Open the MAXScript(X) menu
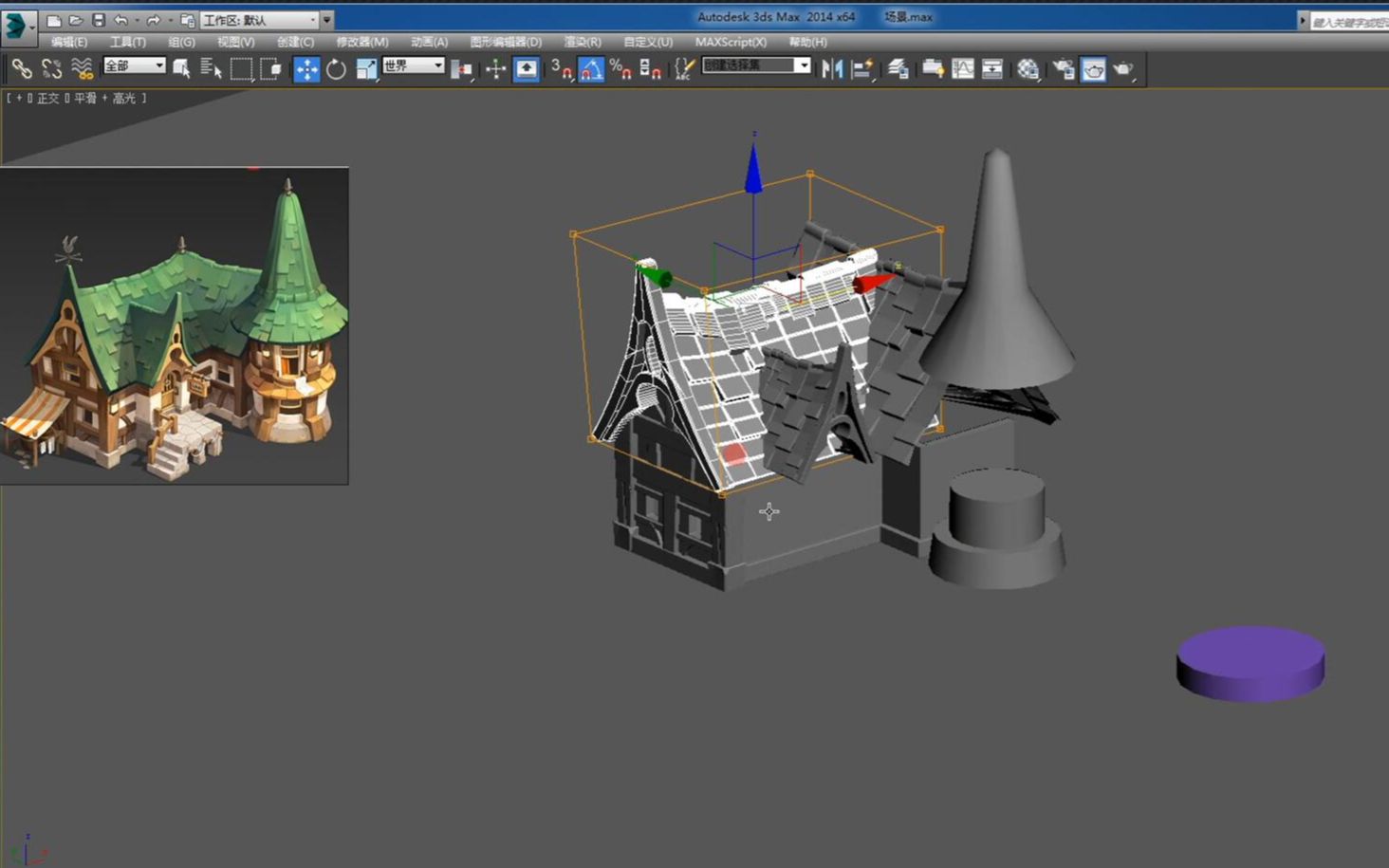The image size is (1389, 868). pos(731,42)
